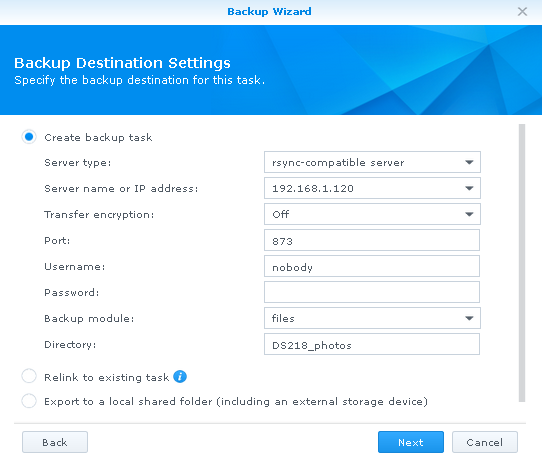This screenshot has height=460, width=542.
Task: Open the Server type dropdown
Action: tap(372, 162)
